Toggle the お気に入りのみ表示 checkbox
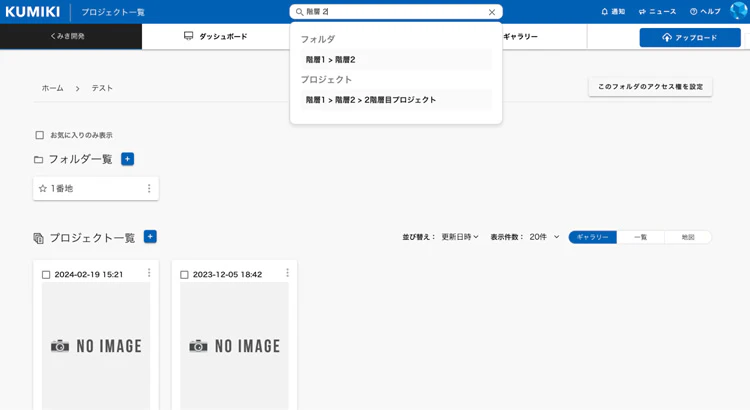 point(40,135)
